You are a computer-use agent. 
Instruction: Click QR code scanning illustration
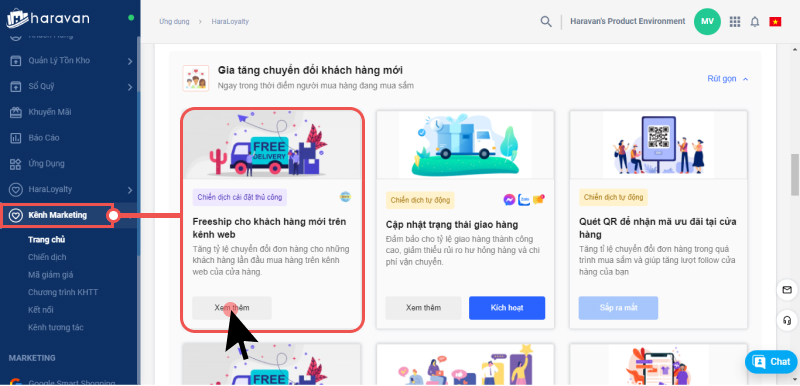coord(658,145)
